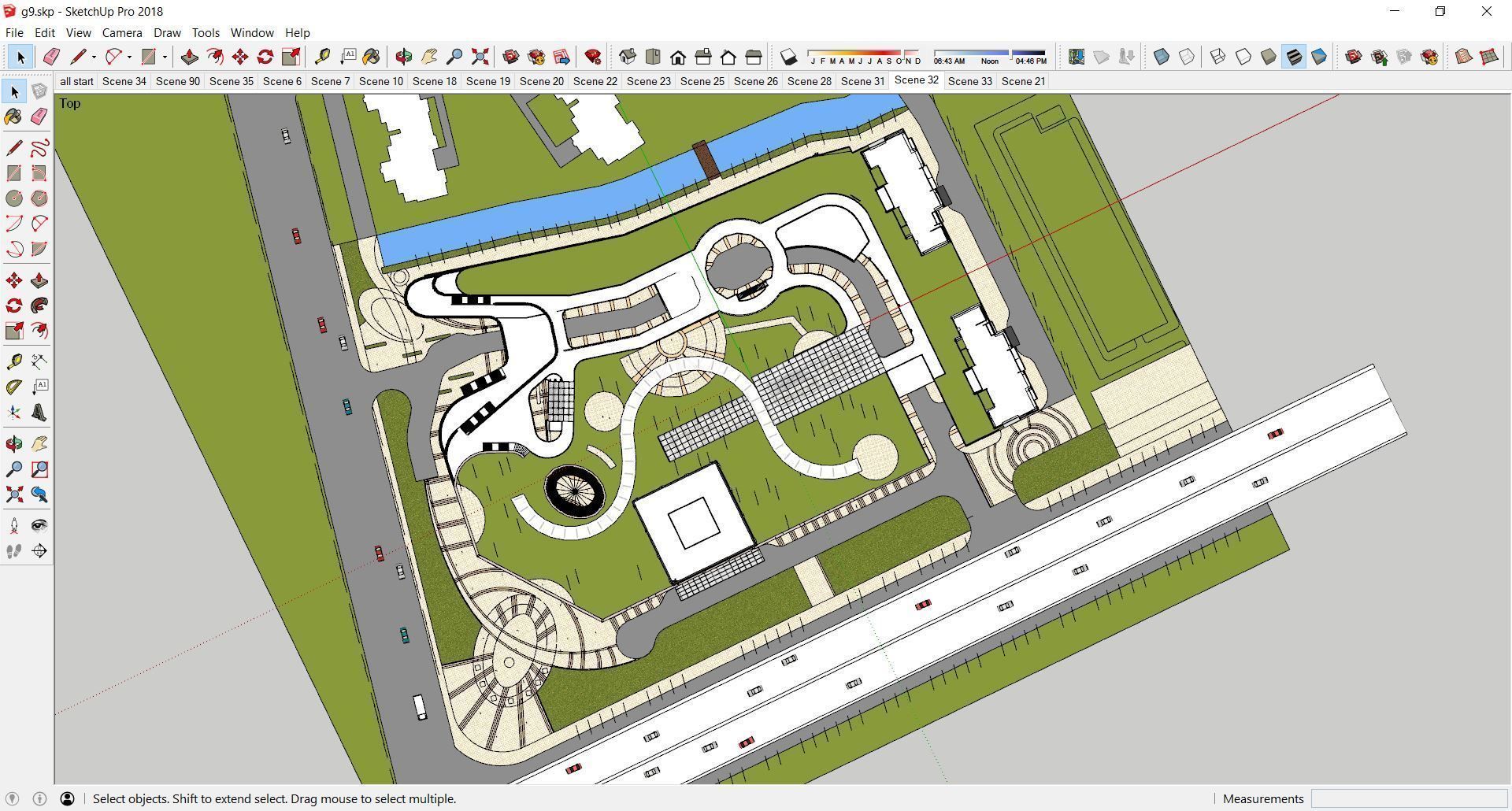Open Extension Manager ruby icon
This screenshot has width=1512, height=811.
point(593,57)
